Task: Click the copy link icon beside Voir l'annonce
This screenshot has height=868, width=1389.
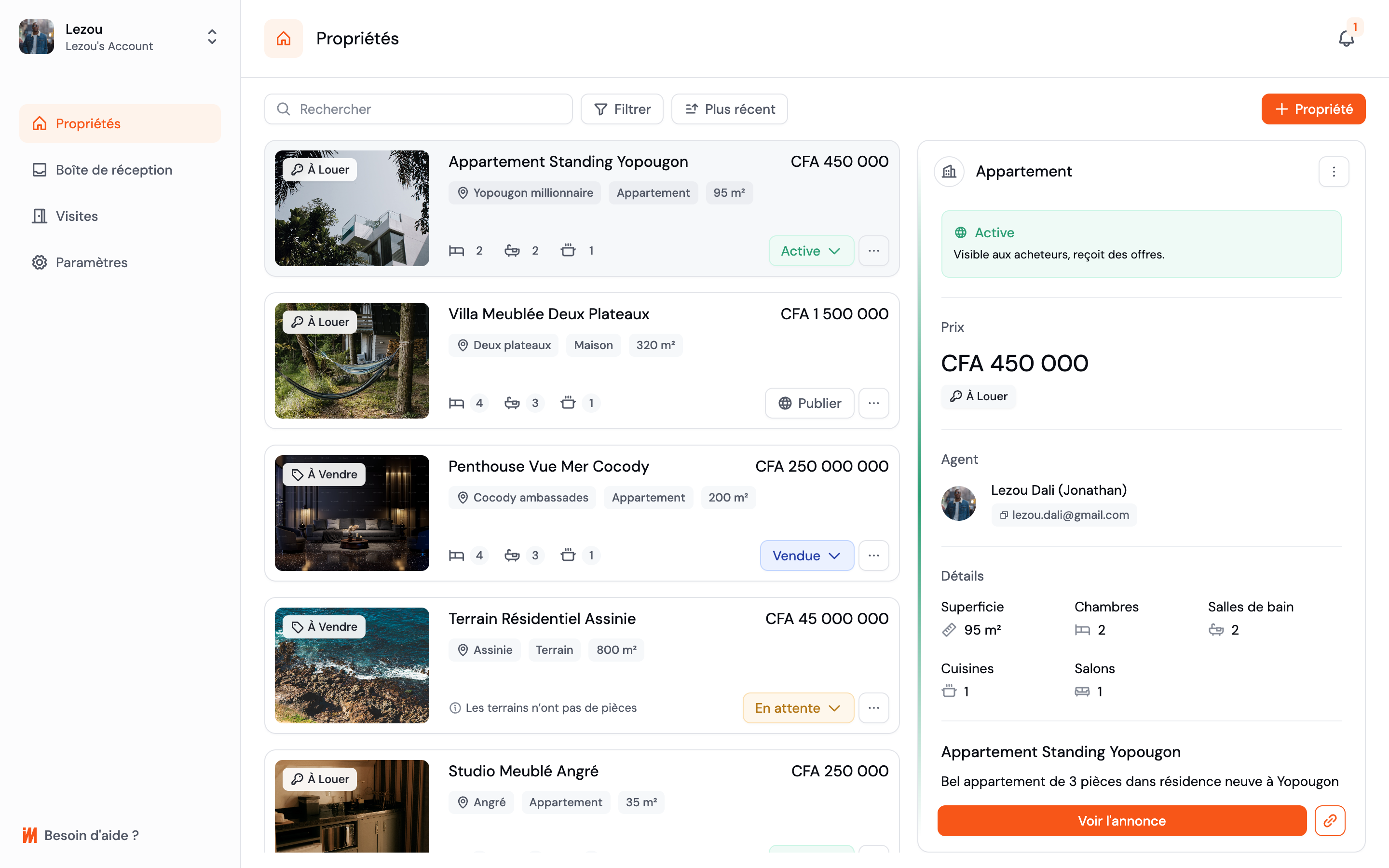Action: 1330,820
